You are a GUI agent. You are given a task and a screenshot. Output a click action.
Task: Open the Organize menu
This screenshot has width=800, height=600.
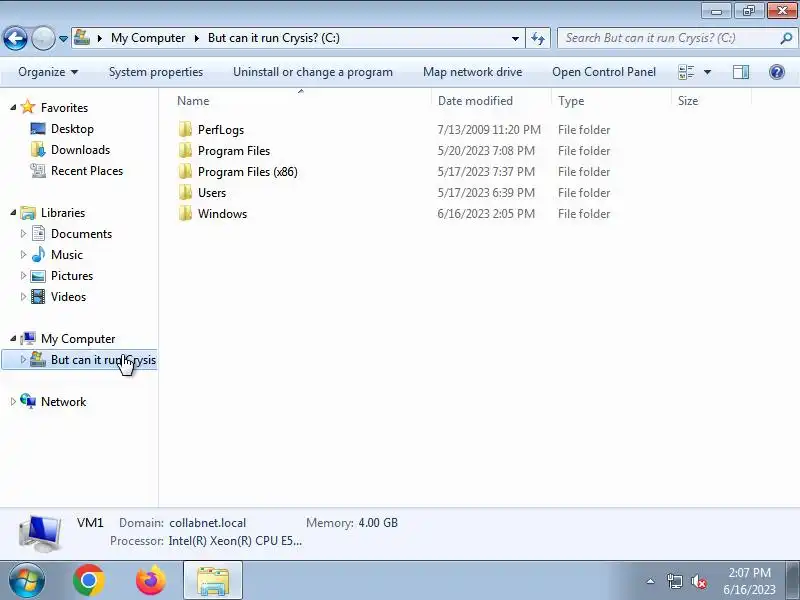click(48, 72)
